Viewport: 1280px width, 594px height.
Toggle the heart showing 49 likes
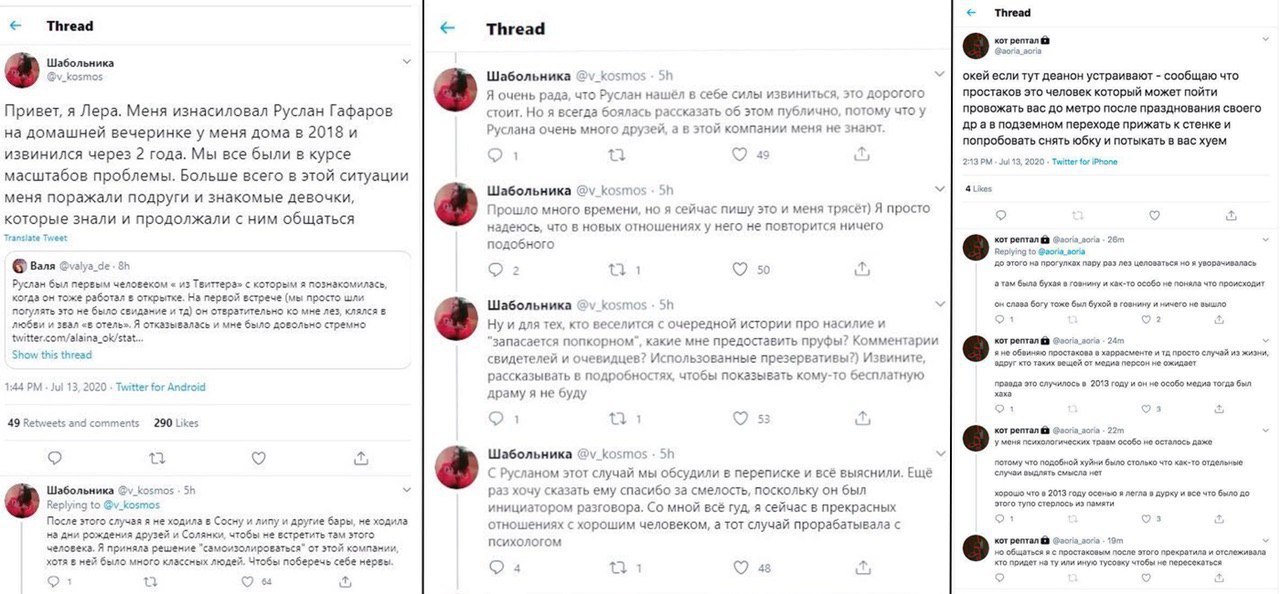pyautogui.click(x=740, y=155)
